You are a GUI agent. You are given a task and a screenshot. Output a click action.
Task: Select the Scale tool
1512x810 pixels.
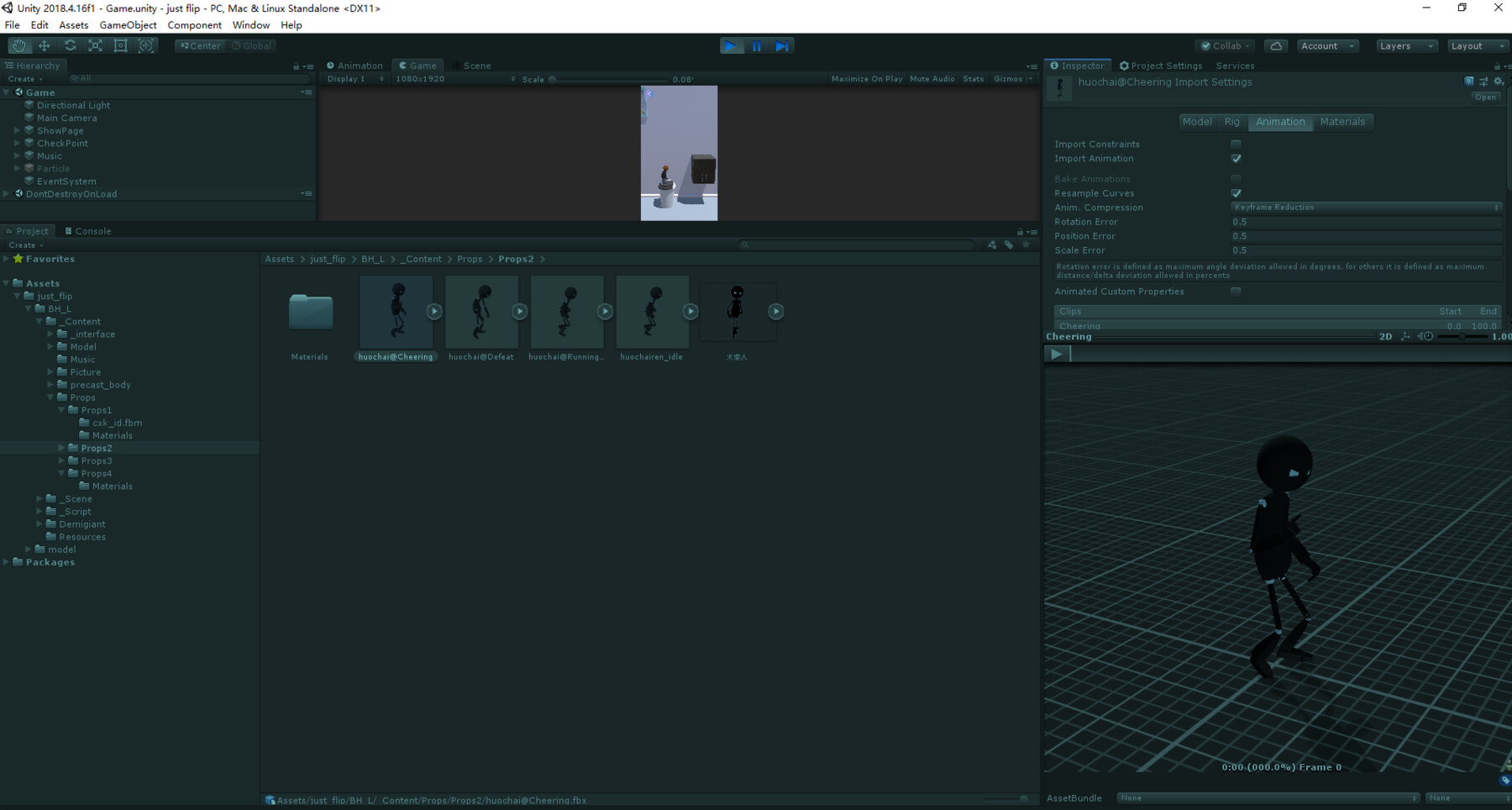click(96, 45)
